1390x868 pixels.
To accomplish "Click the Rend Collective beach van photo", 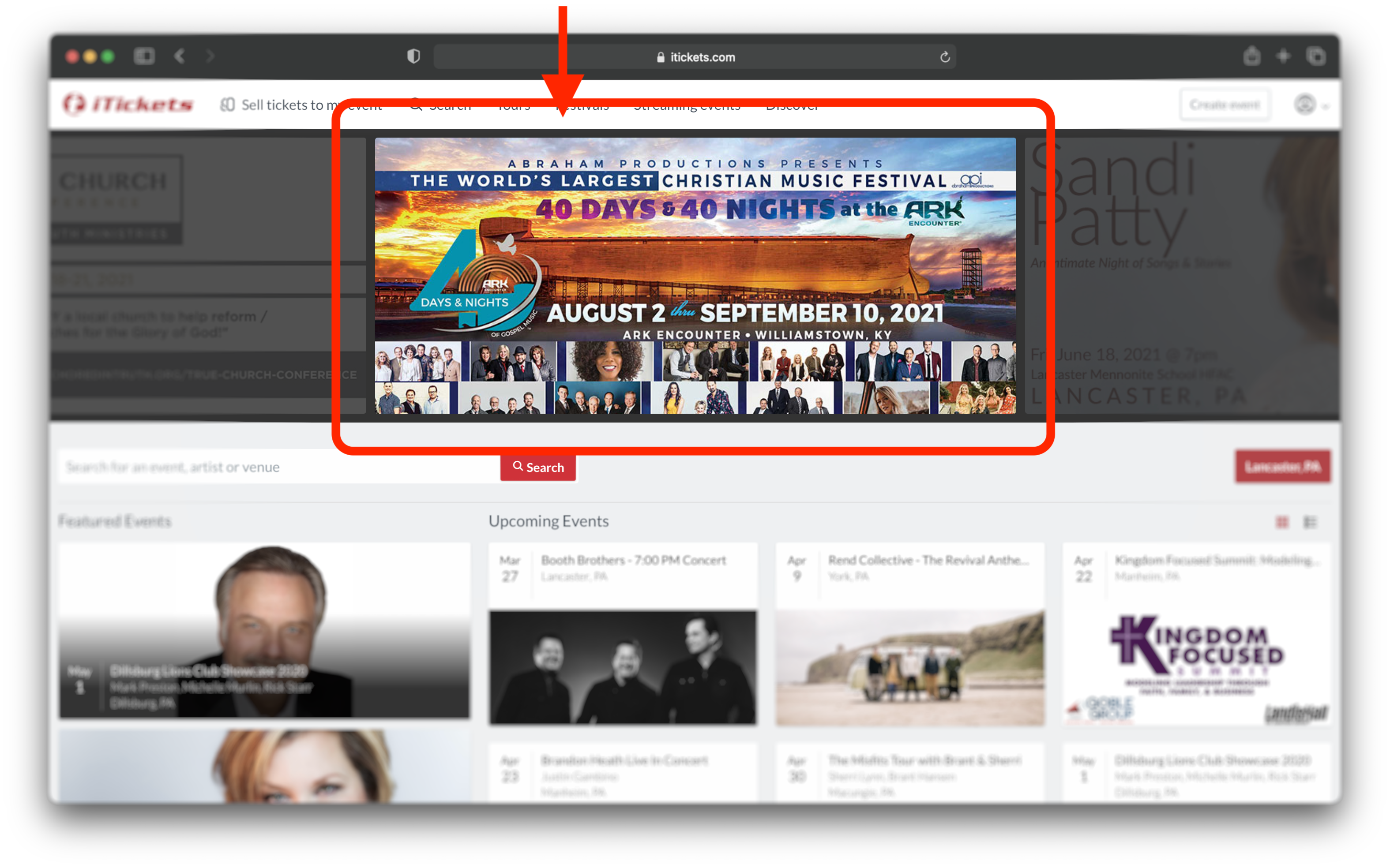I will click(x=910, y=668).
